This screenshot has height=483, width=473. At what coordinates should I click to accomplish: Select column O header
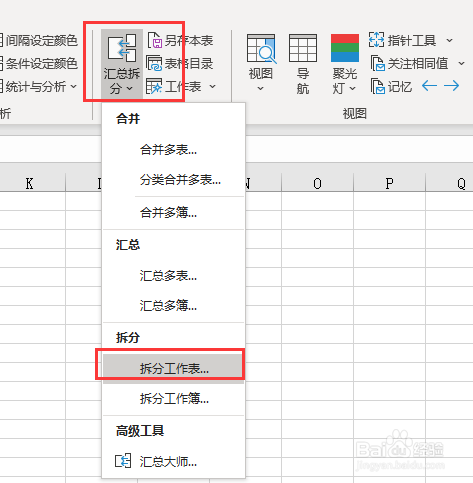(317, 183)
